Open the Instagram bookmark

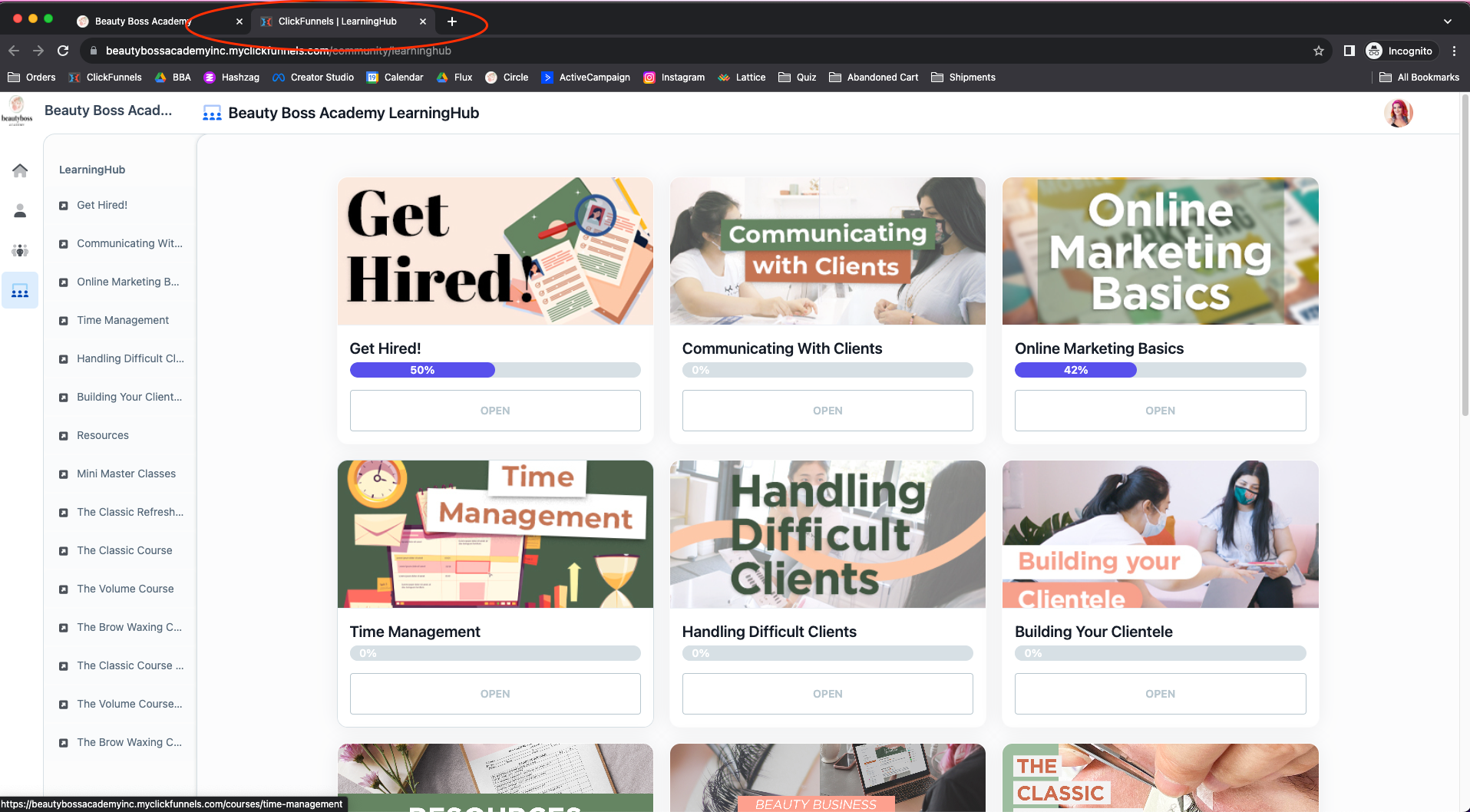673,78
